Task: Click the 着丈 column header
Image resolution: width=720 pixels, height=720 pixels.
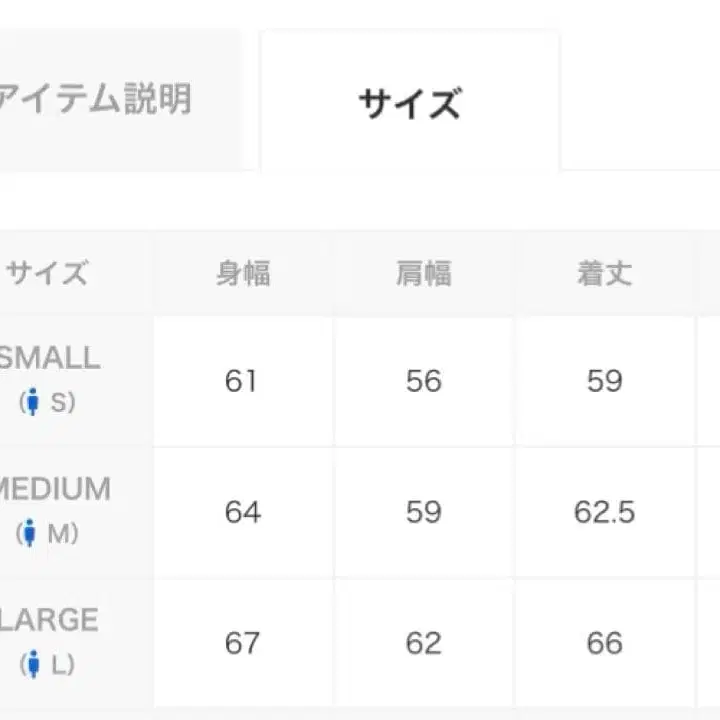Action: [x=604, y=273]
